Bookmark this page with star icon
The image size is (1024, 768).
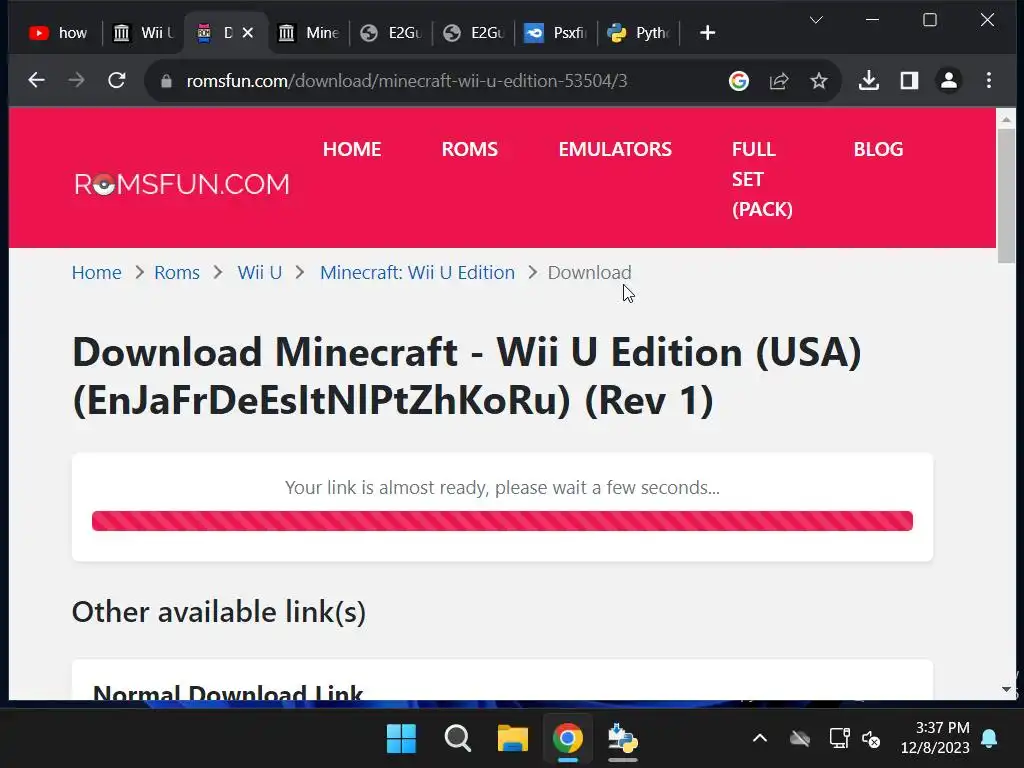[819, 81]
